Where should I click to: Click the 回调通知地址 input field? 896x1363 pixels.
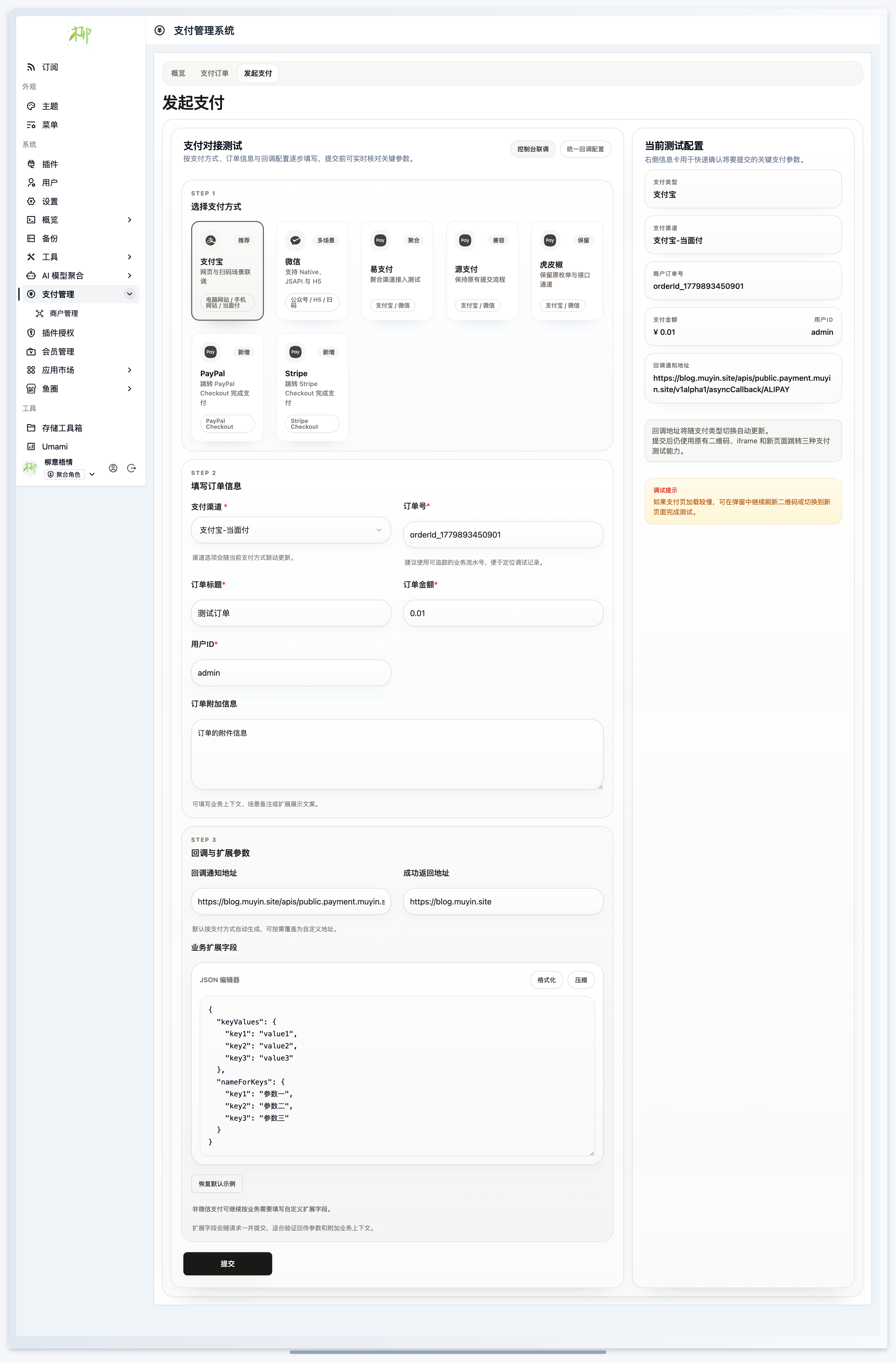(x=291, y=901)
